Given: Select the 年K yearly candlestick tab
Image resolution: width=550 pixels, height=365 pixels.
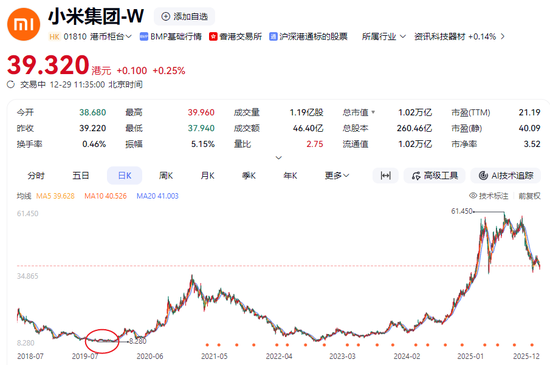Looking at the screenshot, I should point(290,176).
